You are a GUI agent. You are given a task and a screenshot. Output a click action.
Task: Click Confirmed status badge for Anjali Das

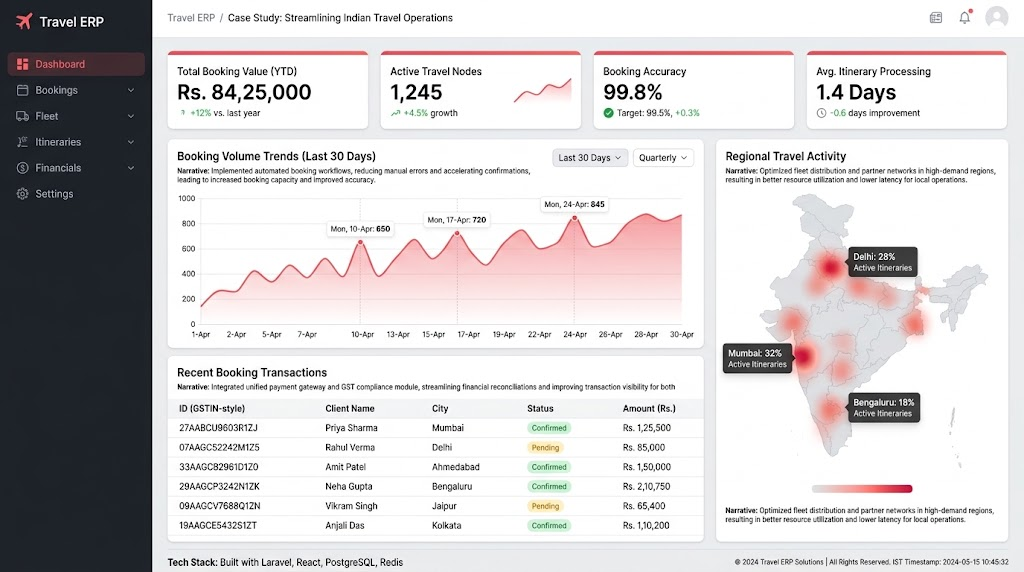(549, 526)
